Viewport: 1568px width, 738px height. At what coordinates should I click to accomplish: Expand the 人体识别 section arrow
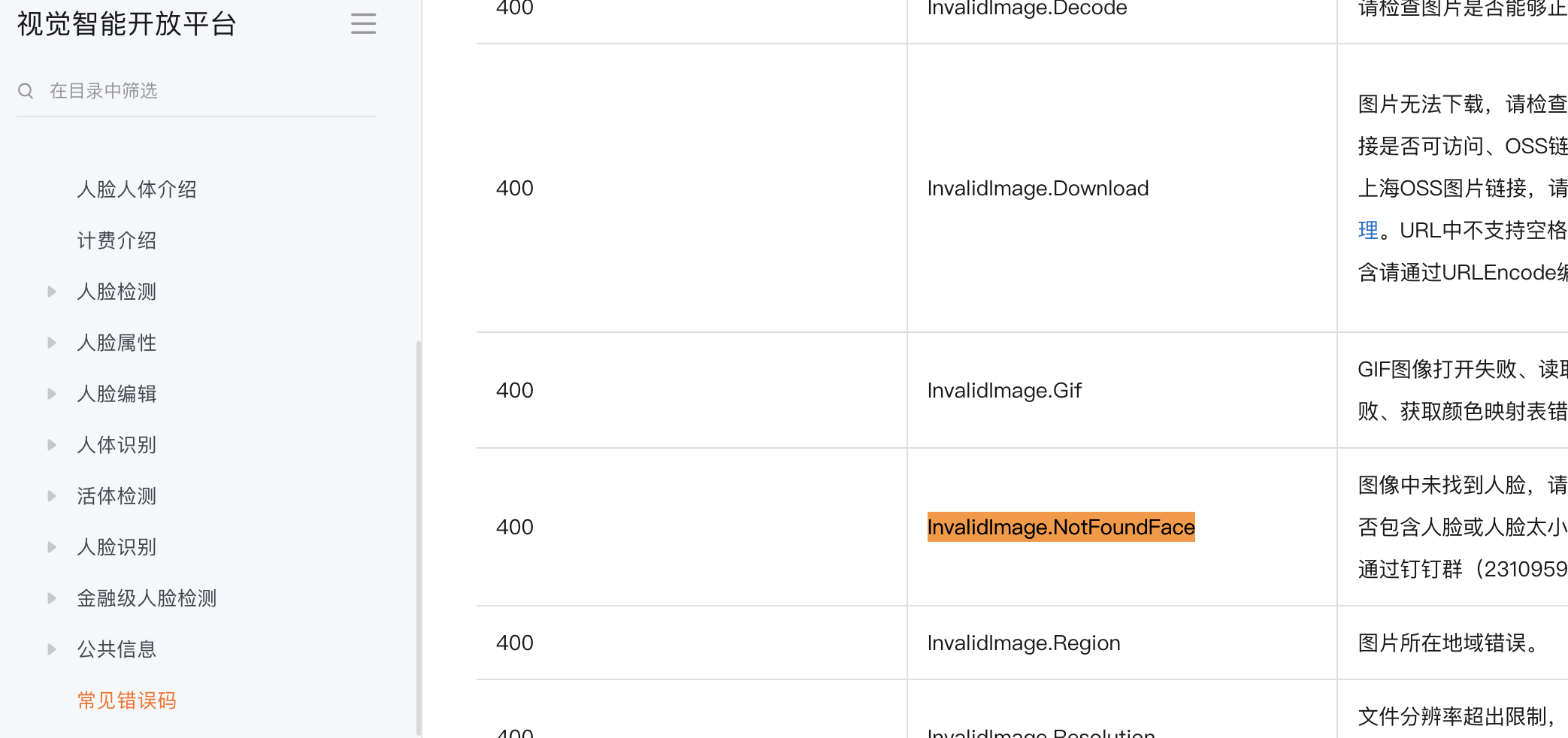pos(52,445)
